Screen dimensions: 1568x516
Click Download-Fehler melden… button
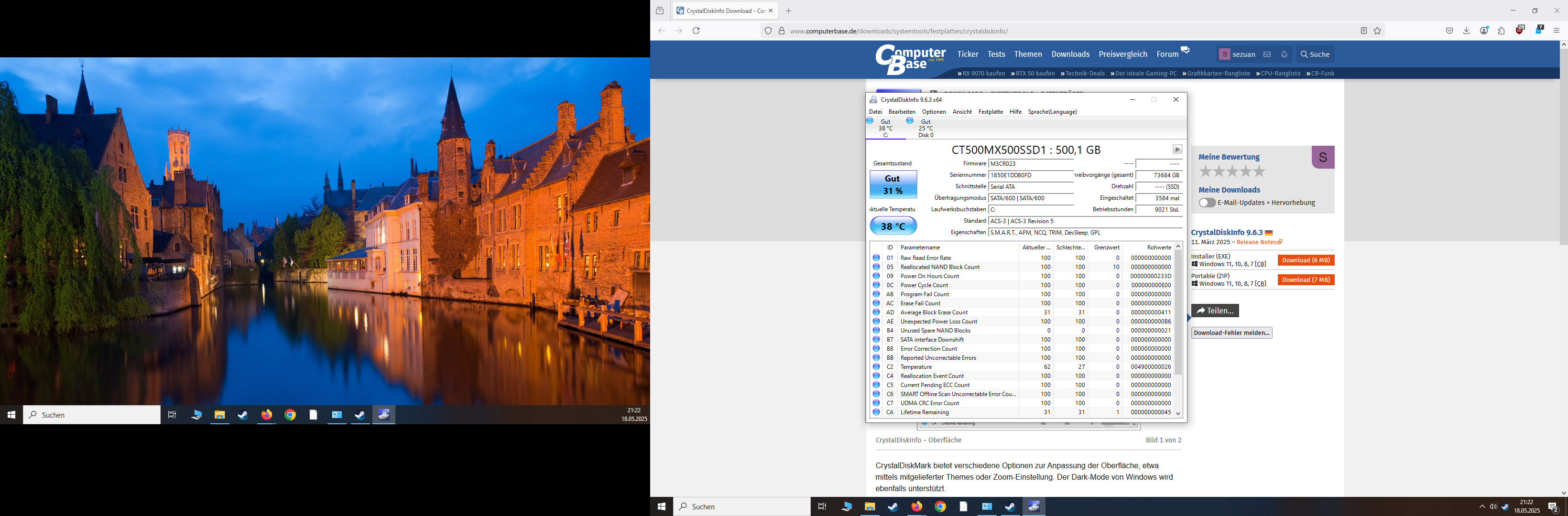[x=1231, y=333]
